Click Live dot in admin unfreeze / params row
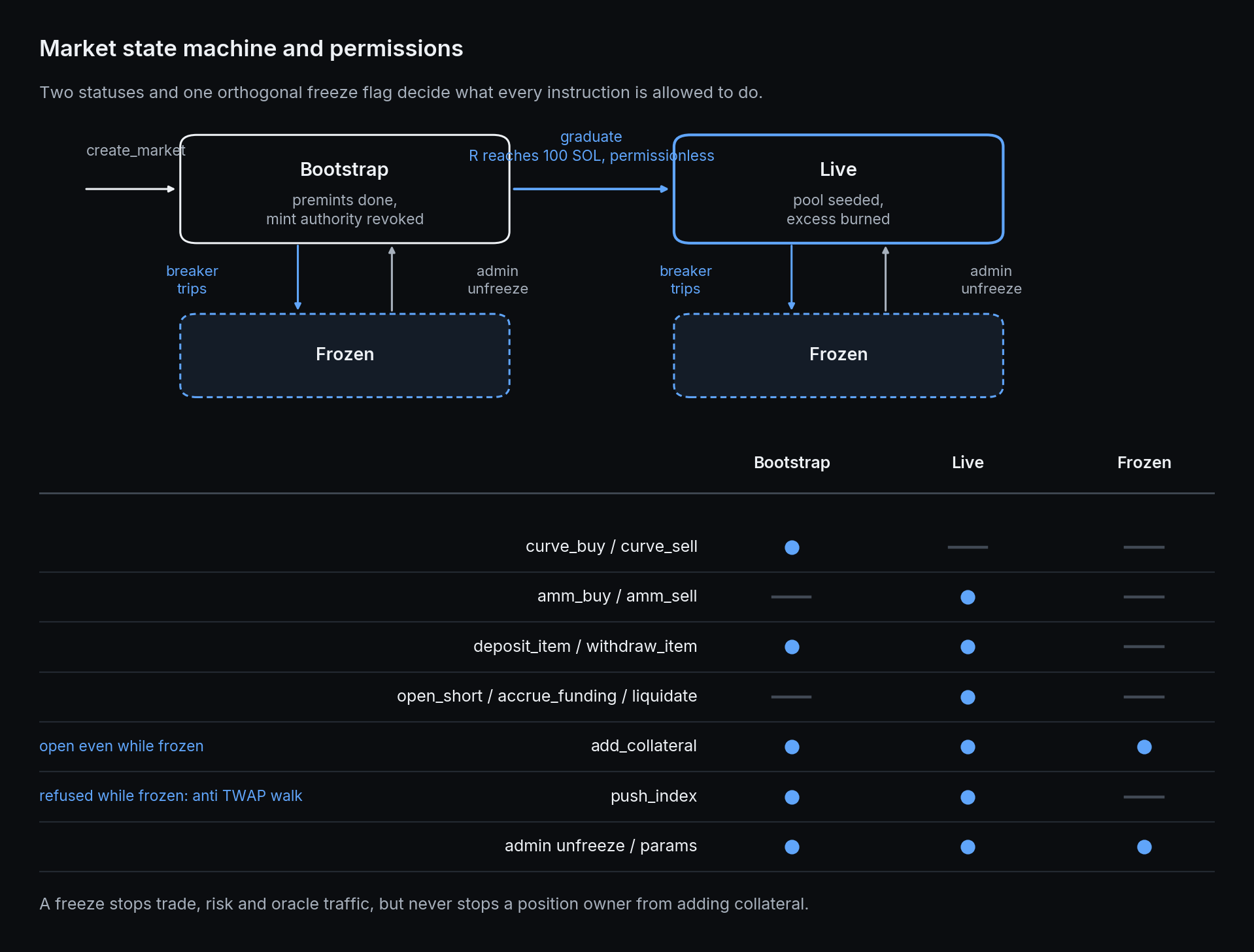 coord(968,847)
